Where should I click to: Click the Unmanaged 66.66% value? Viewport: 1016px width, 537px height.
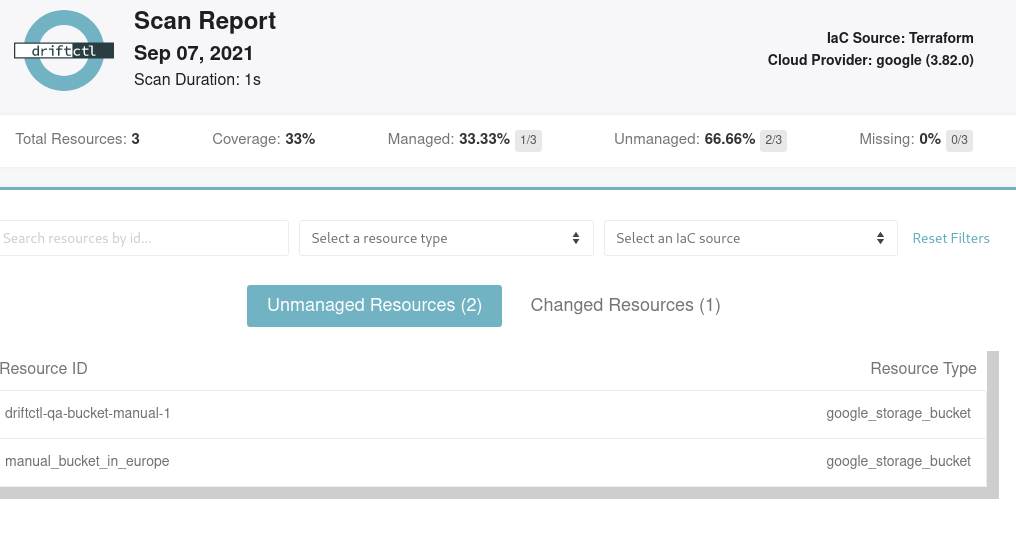coord(730,139)
